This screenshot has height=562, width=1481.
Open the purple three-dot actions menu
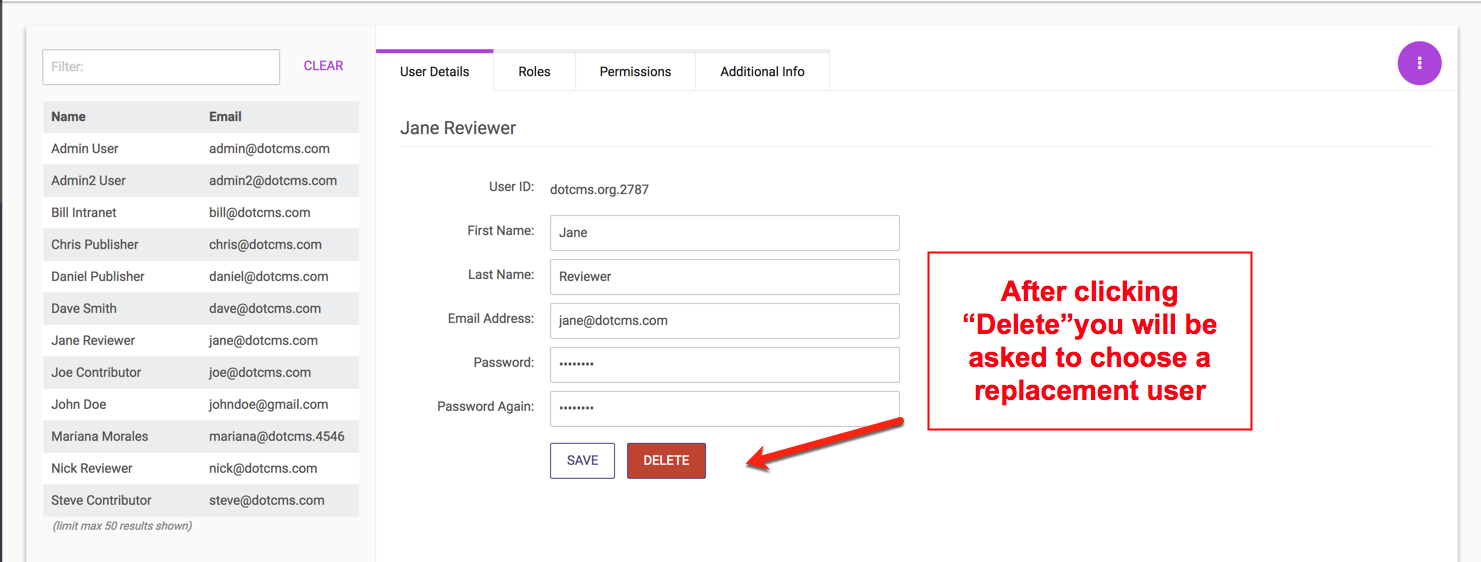coord(1419,63)
